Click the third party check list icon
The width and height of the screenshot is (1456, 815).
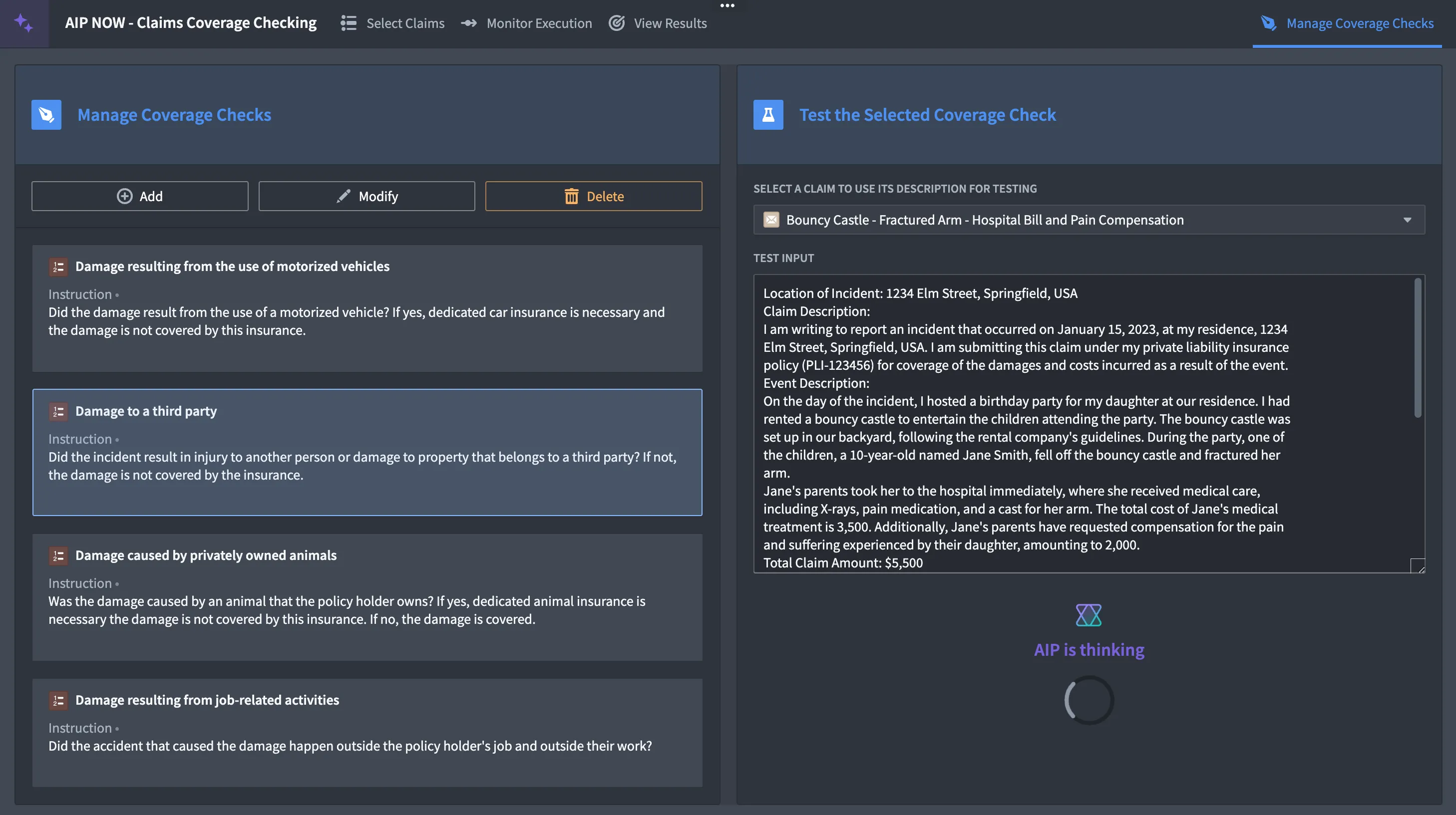pyautogui.click(x=58, y=411)
